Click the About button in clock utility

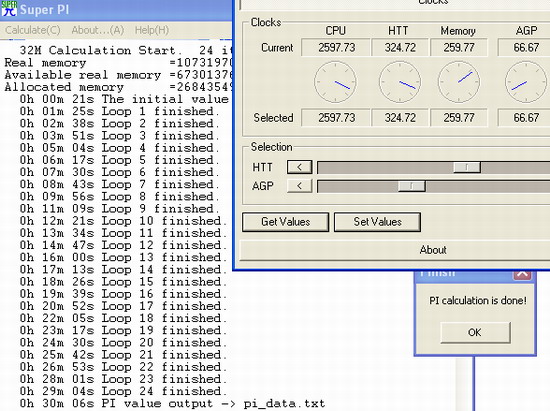click(433, 250)
